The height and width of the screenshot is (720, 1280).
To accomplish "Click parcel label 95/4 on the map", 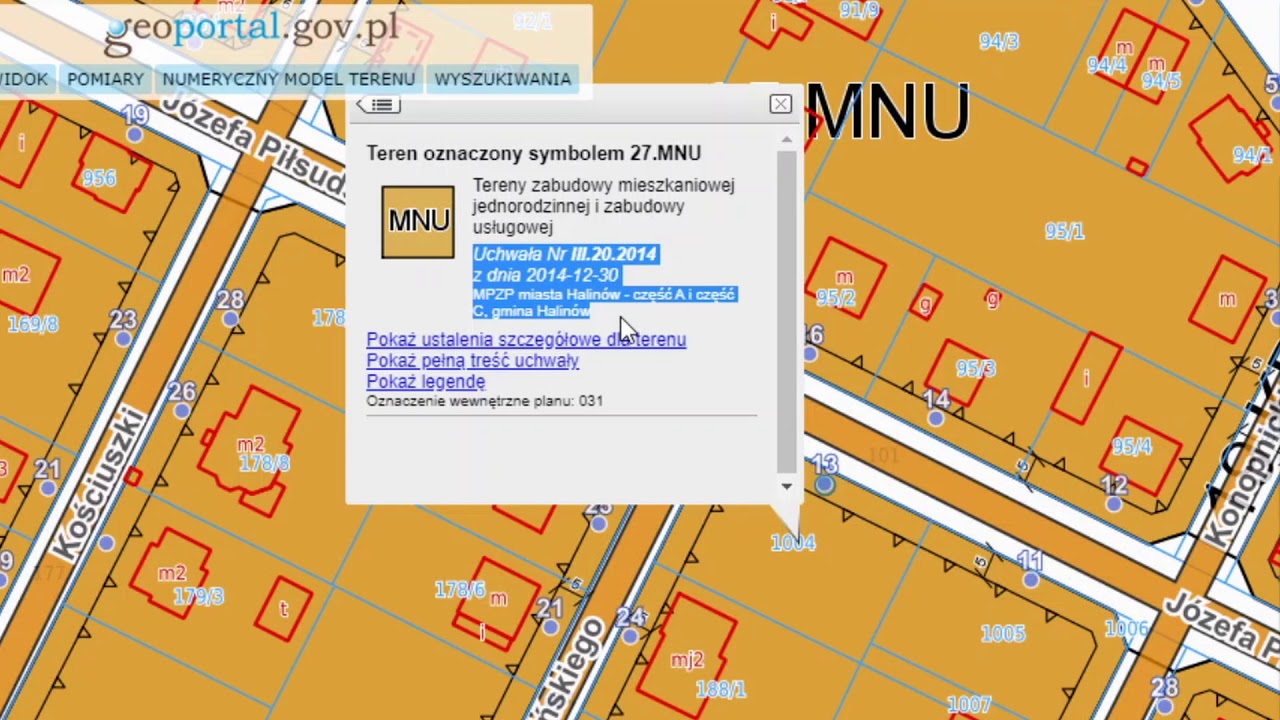I will click(1132, 447).
